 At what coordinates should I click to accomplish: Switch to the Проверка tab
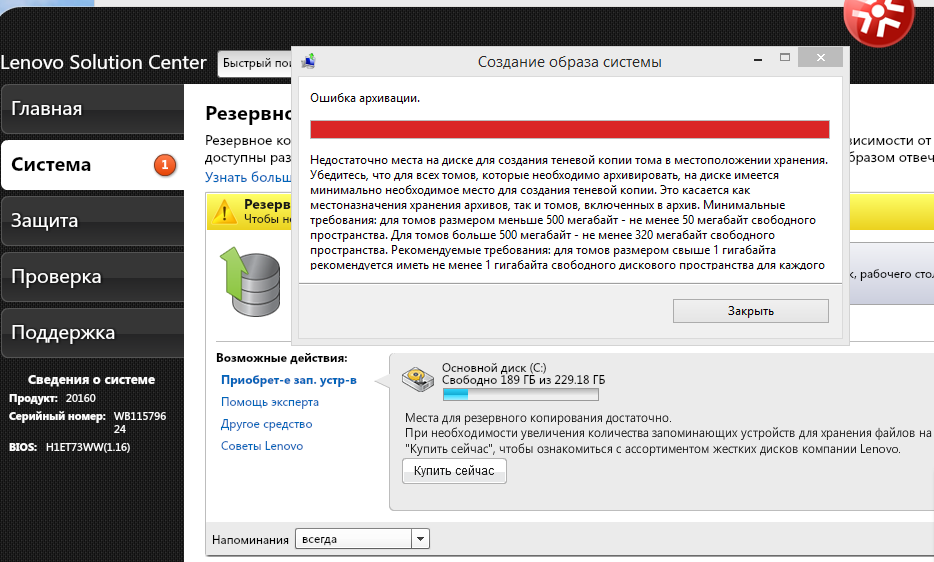coord(92,277)
